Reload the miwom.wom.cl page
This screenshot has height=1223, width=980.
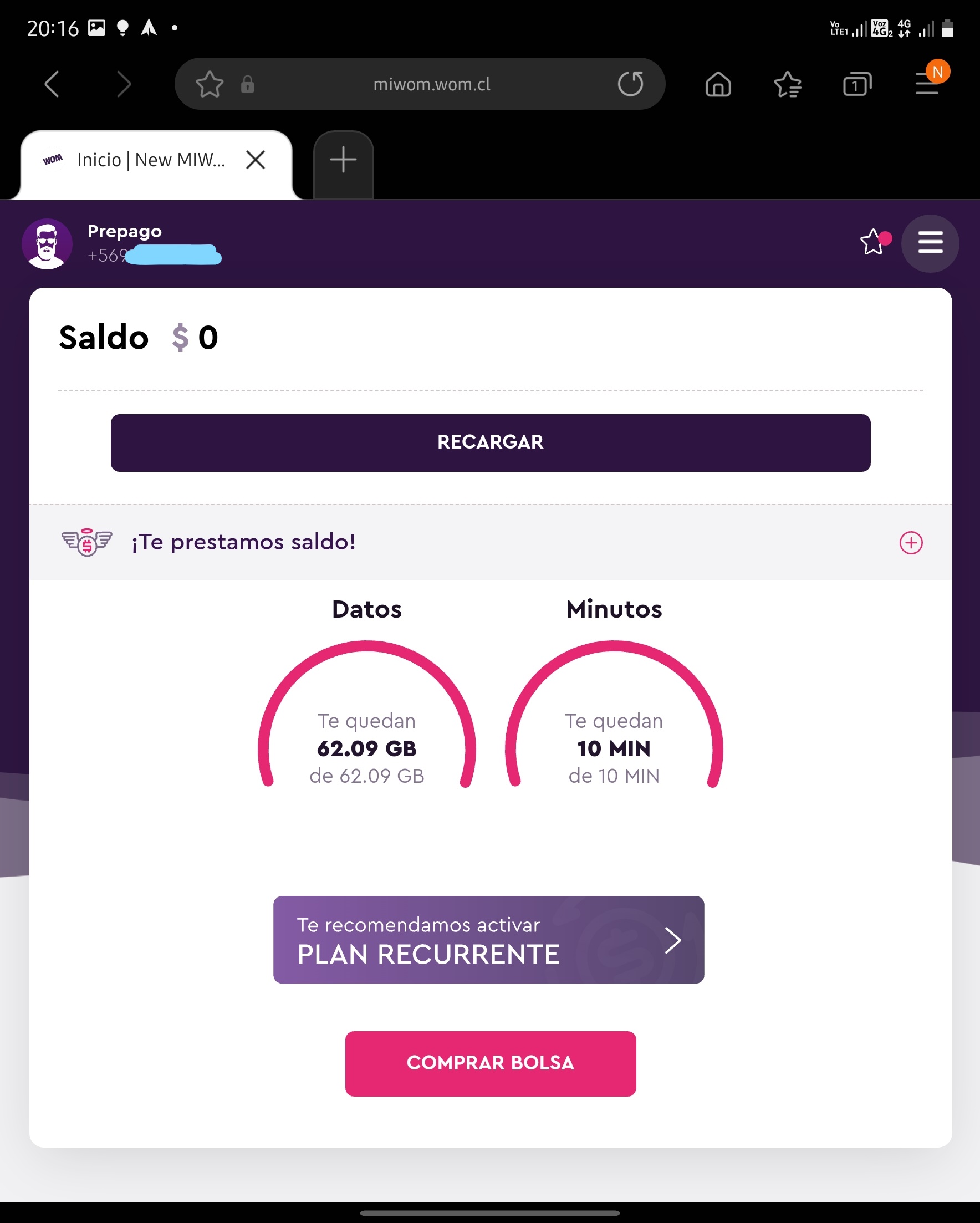(x=630, y=84)
